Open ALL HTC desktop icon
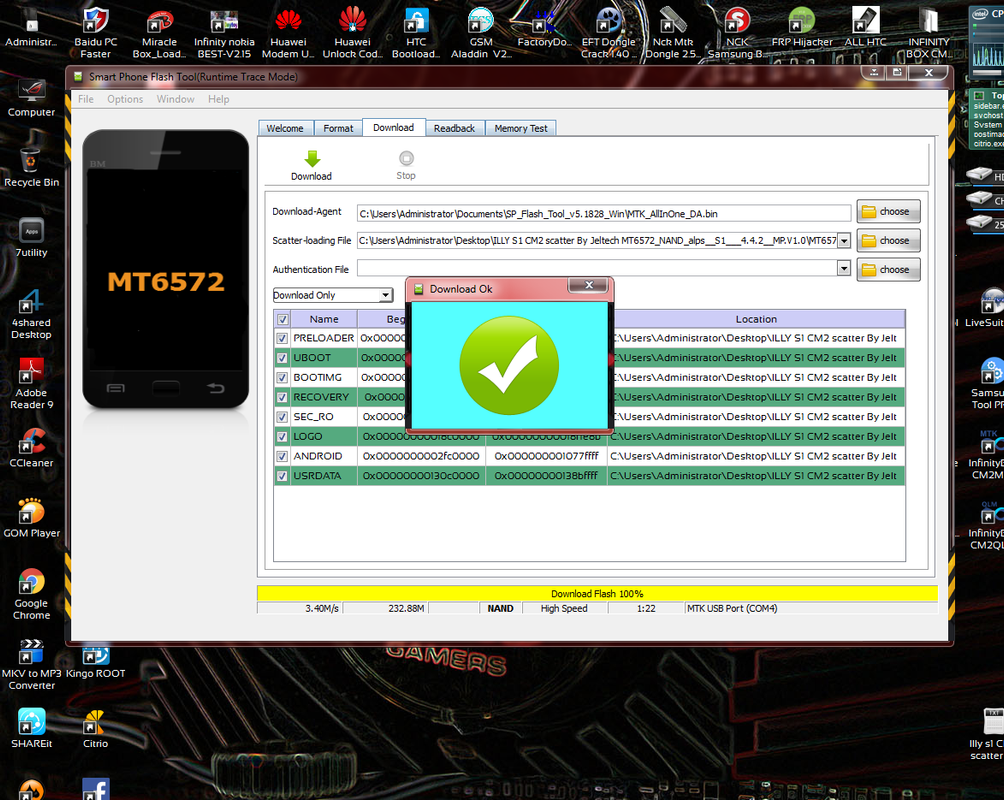This screenshot has width=1004, height=800. pos(865,29)
